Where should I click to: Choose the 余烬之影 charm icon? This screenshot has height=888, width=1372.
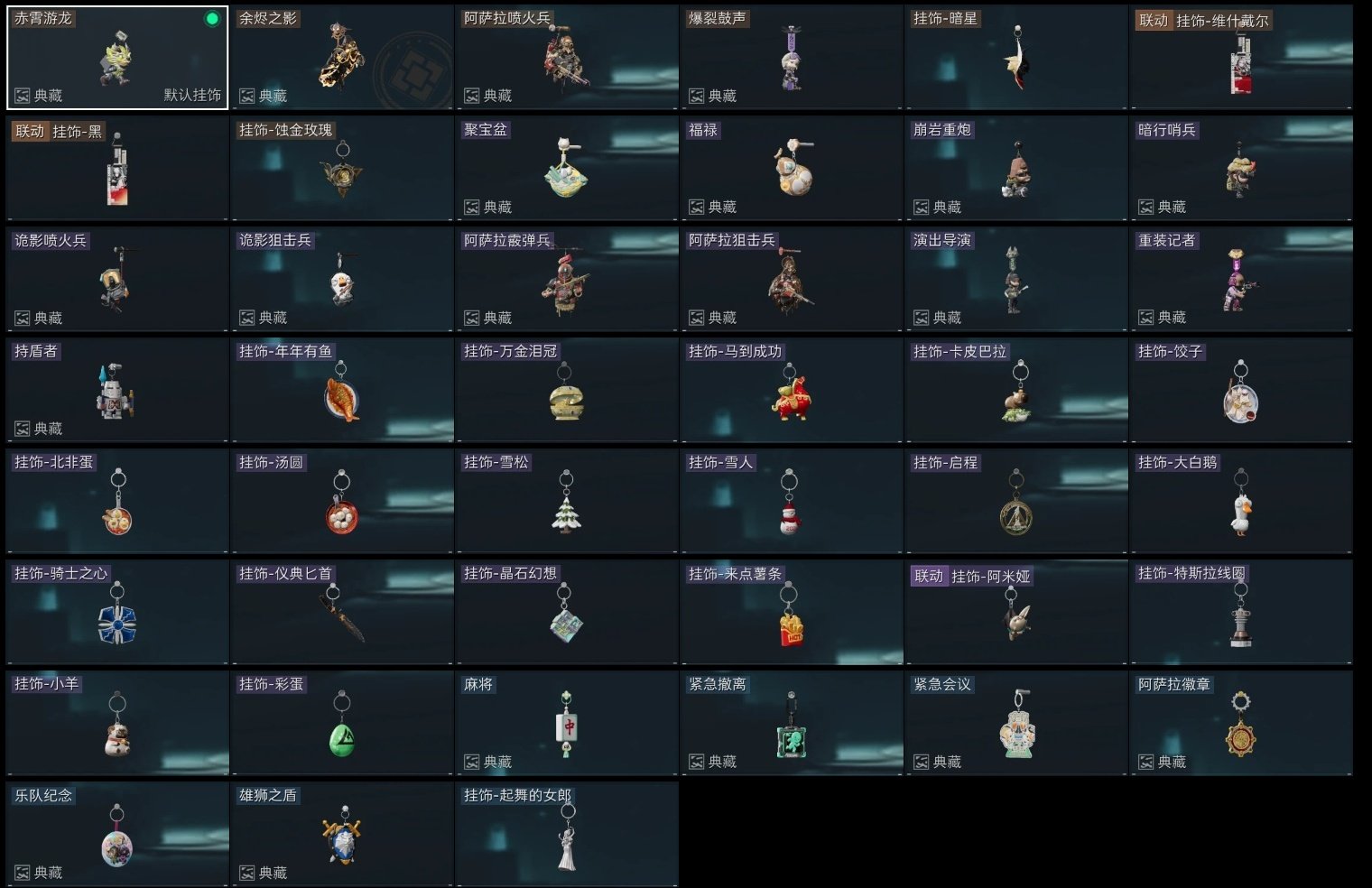coord(342,57)
